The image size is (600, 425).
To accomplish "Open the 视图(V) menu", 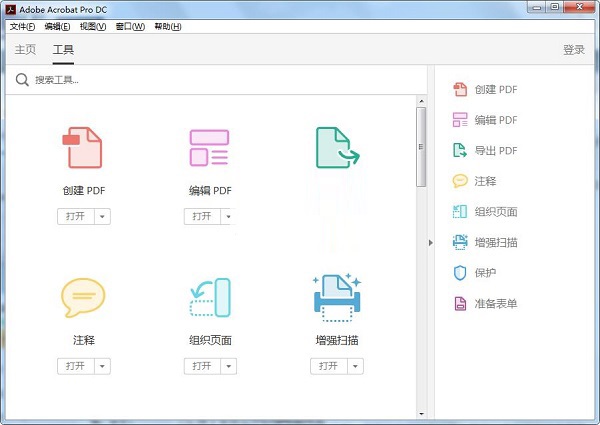I will coord(93,26).
